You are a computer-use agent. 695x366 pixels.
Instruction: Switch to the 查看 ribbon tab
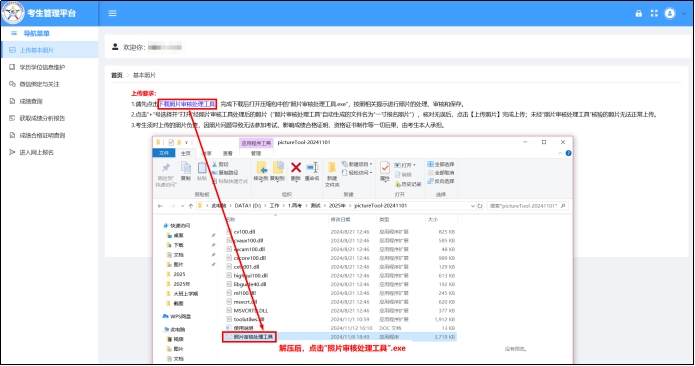[x=228, y=153]
